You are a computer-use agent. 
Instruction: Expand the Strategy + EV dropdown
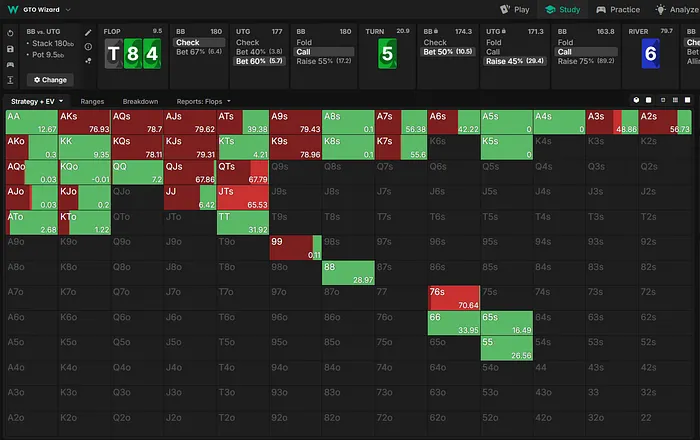[37, 101]
